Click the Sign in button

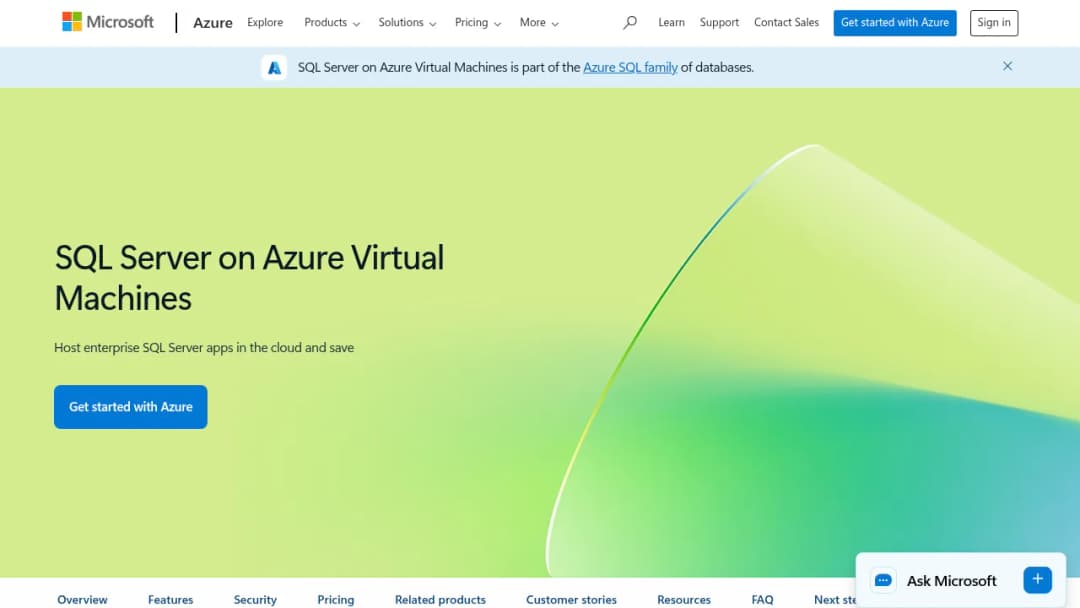pyautogui.click(x=993, y=23)
